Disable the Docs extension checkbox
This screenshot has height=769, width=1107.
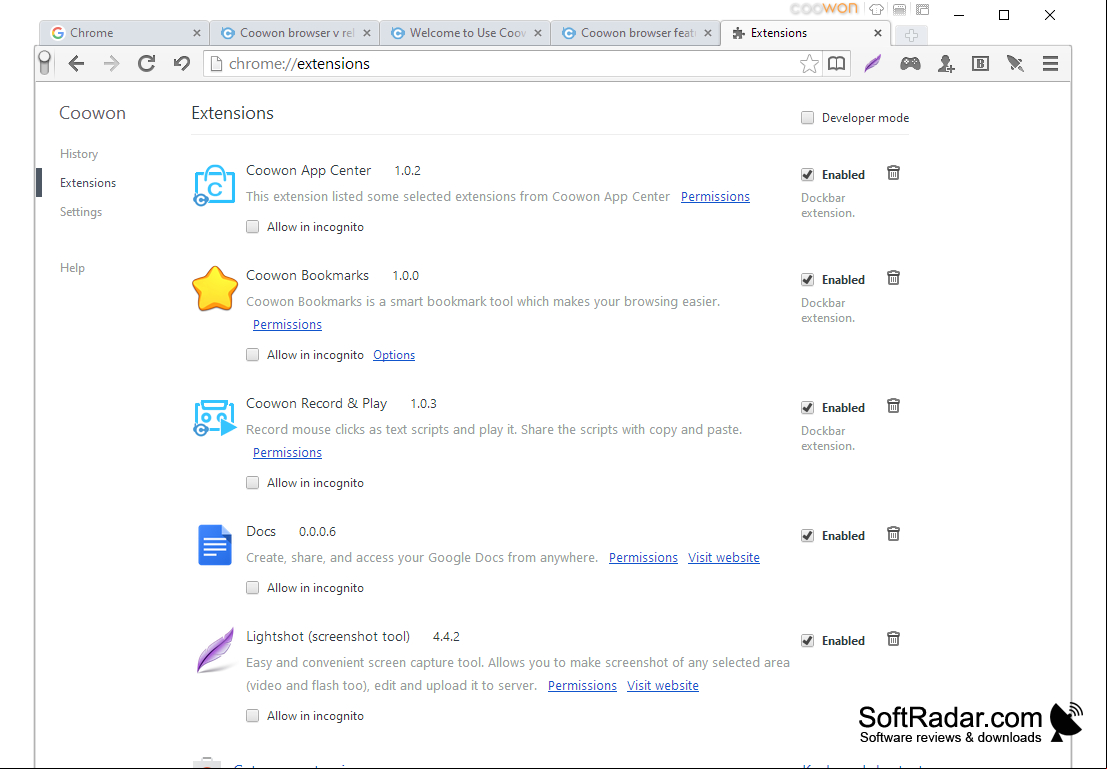[x=808, y=535]
